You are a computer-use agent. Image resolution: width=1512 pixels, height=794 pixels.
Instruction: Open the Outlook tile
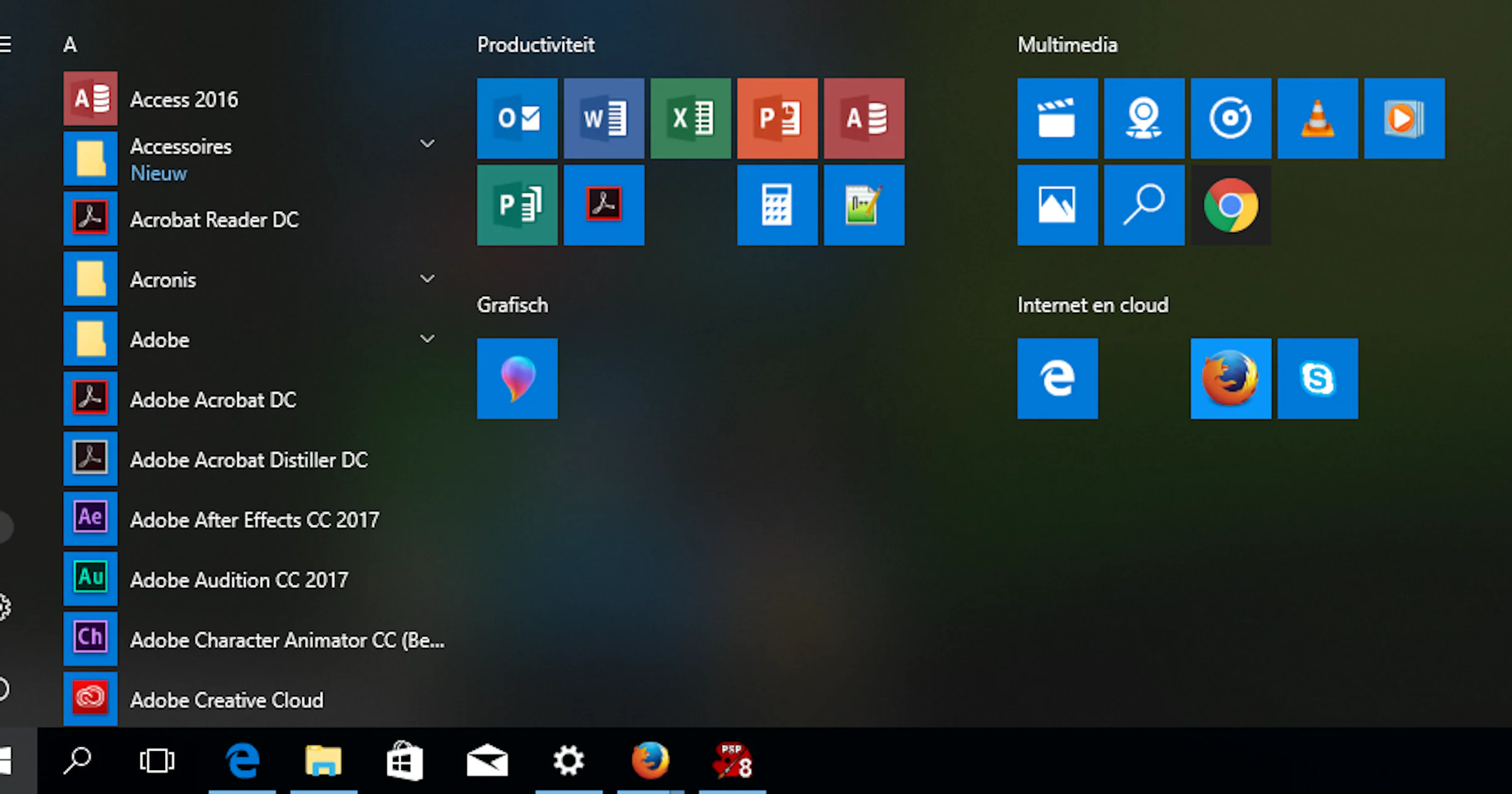point(517,118)
